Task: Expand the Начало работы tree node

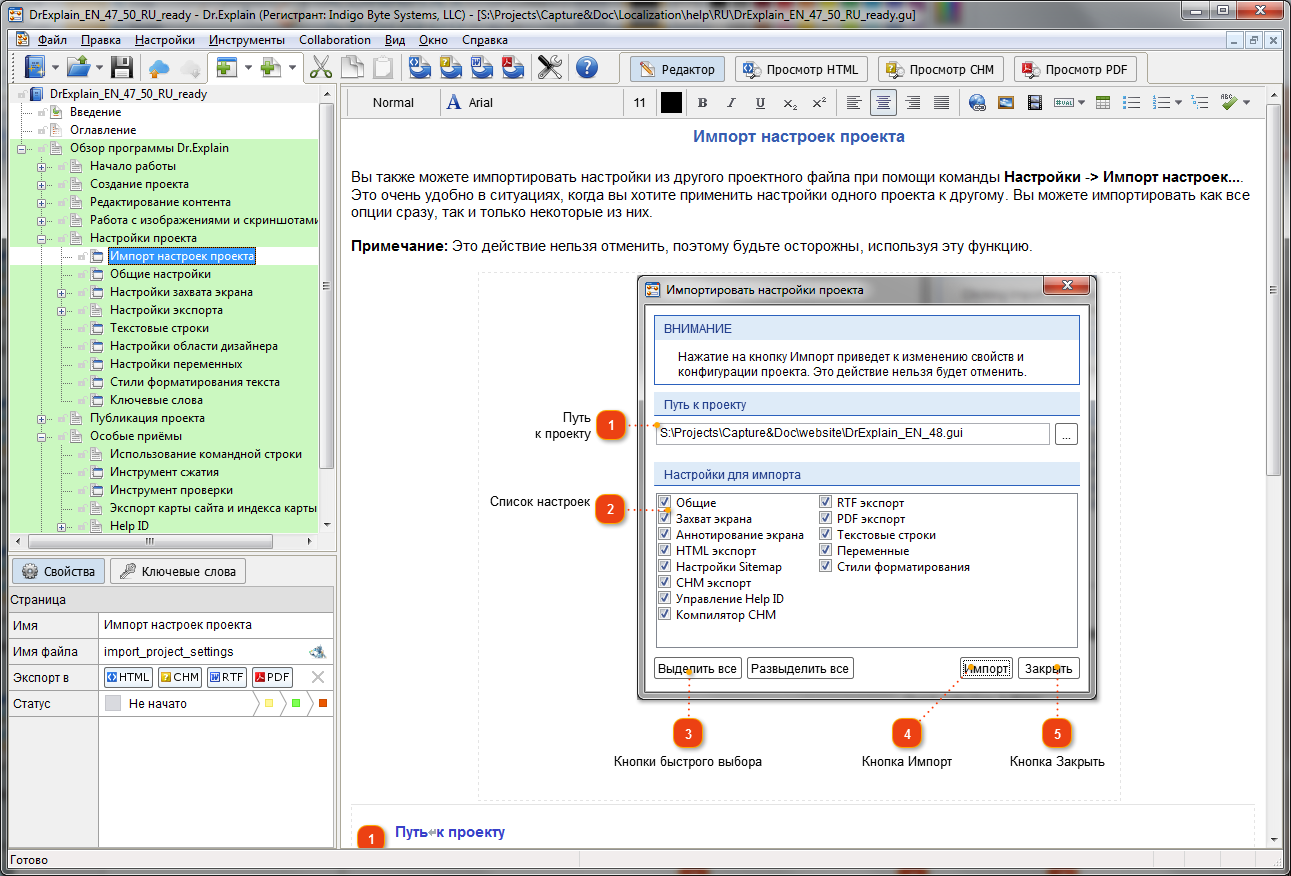Action: pos(42,166)
